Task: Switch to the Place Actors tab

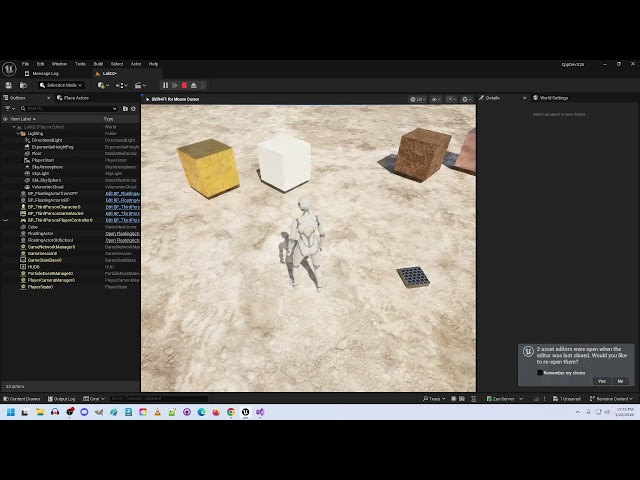Action: point(73,98)
